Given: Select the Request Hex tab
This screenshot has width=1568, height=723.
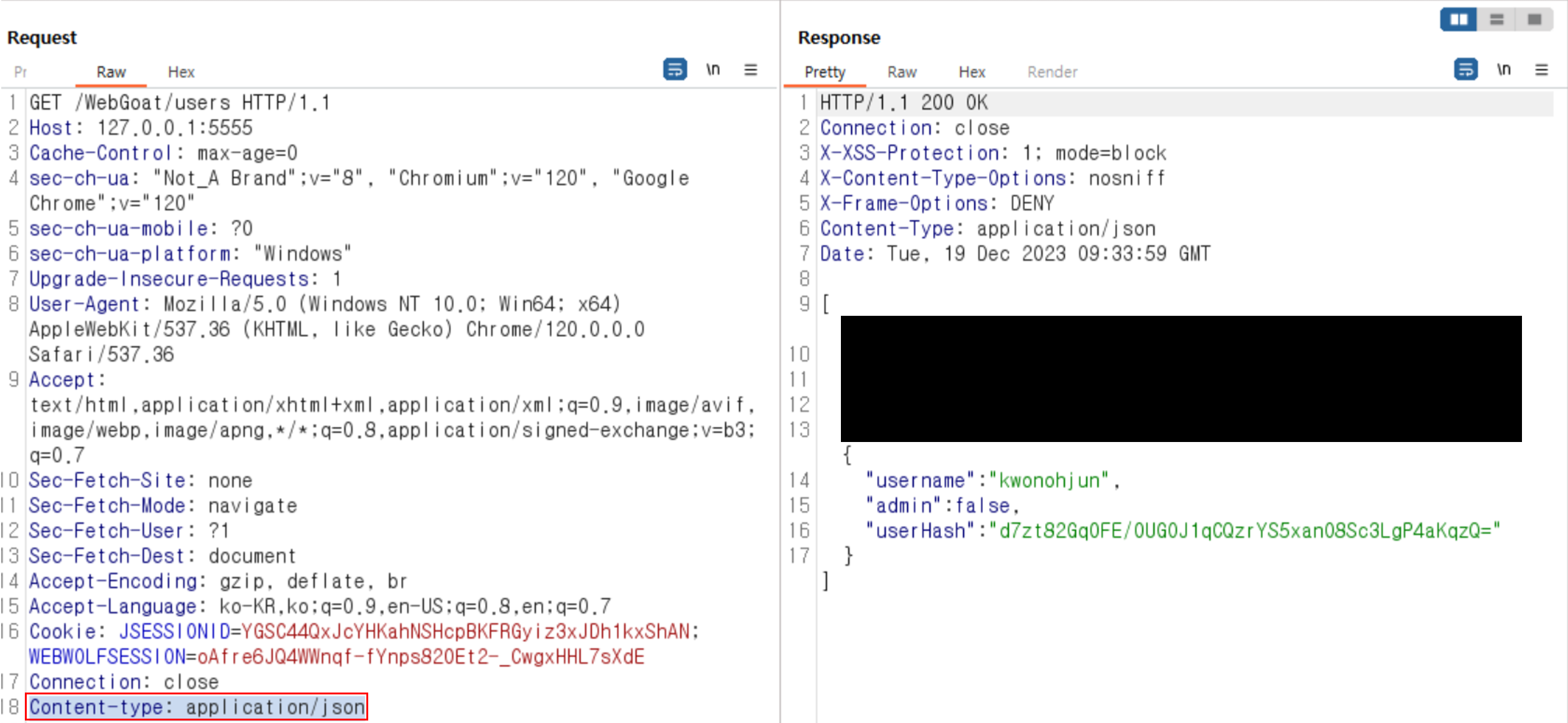Looking at the screenshot, I should (181, 72).
